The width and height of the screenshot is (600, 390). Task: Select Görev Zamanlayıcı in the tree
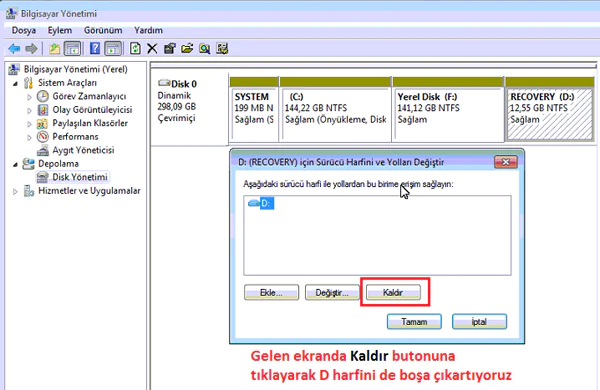click(x=89, y=96)
